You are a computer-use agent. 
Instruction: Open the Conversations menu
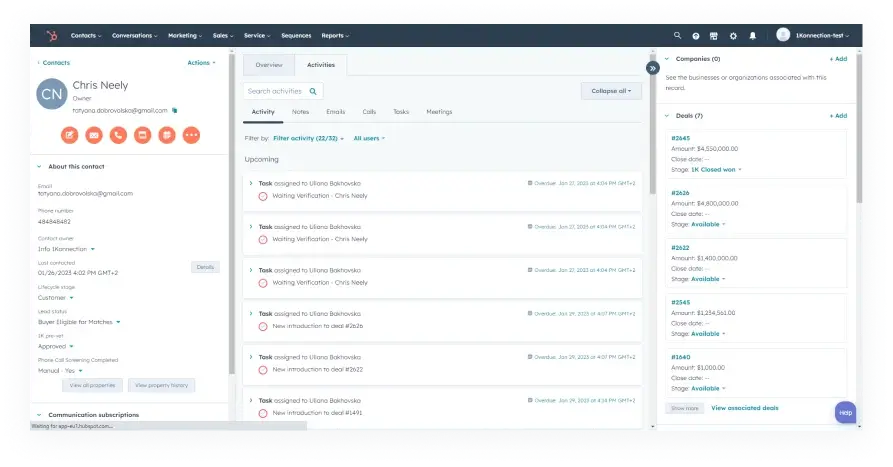point(134,35)
